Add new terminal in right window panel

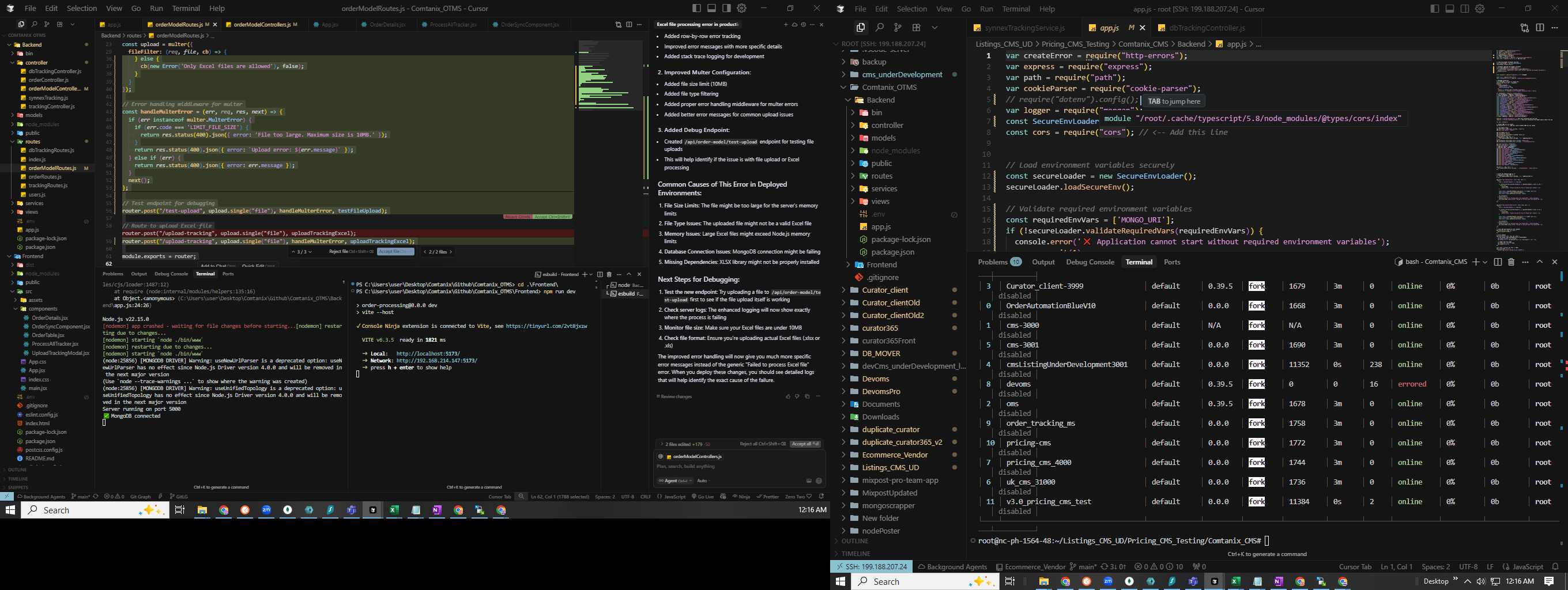tap(1476, 262)
